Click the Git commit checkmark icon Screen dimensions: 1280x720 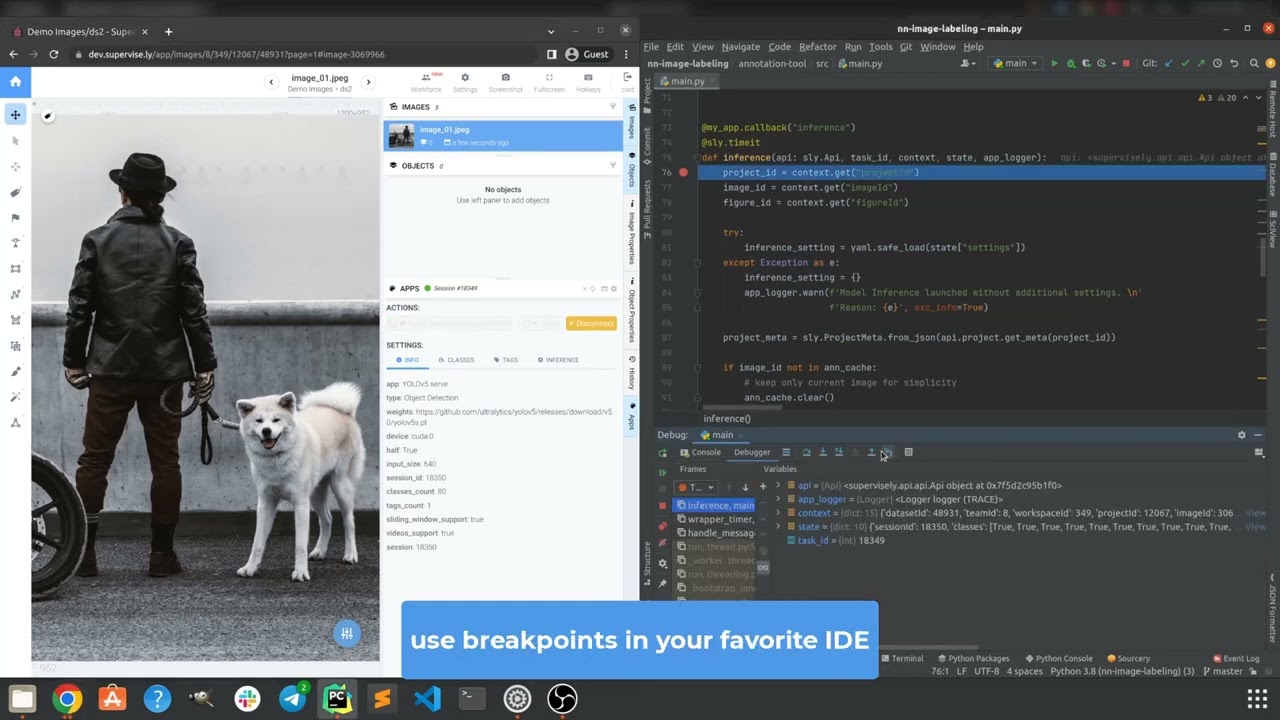point(1185,63)
